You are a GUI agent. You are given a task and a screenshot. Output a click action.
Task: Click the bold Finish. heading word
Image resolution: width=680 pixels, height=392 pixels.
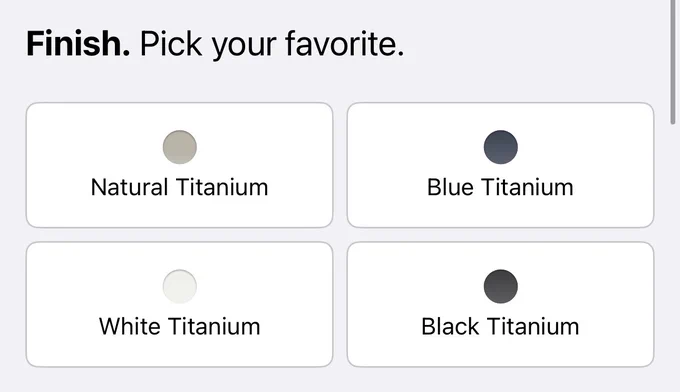pos(78,44)
